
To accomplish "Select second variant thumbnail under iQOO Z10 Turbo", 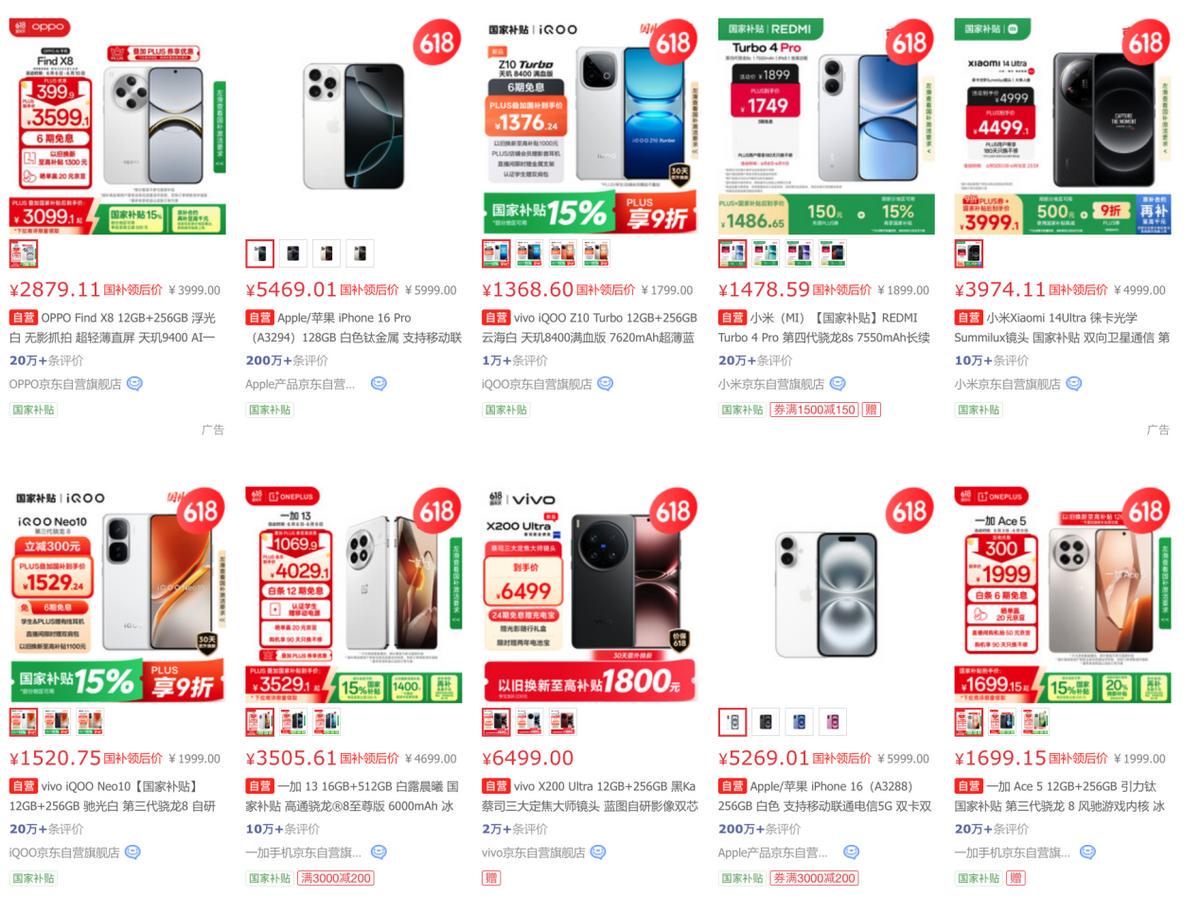I will tap(529, 254).
